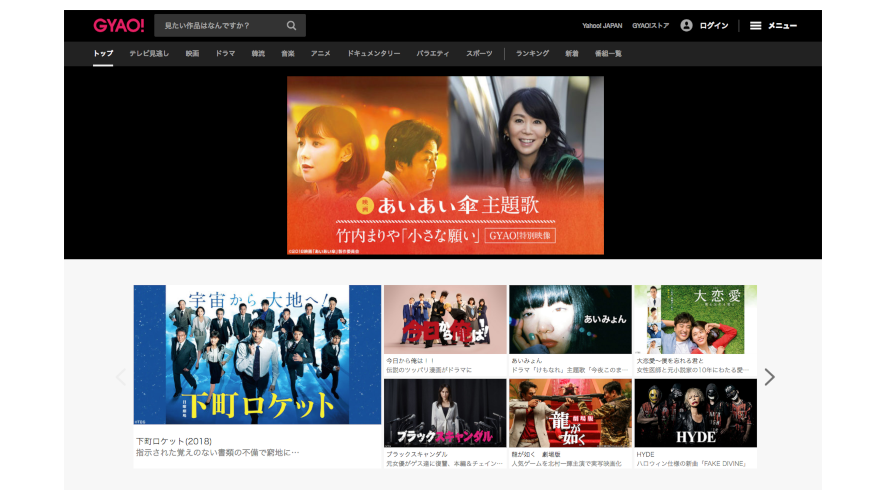
Task: Select the ドラマ tab
Action: (225, 54)
